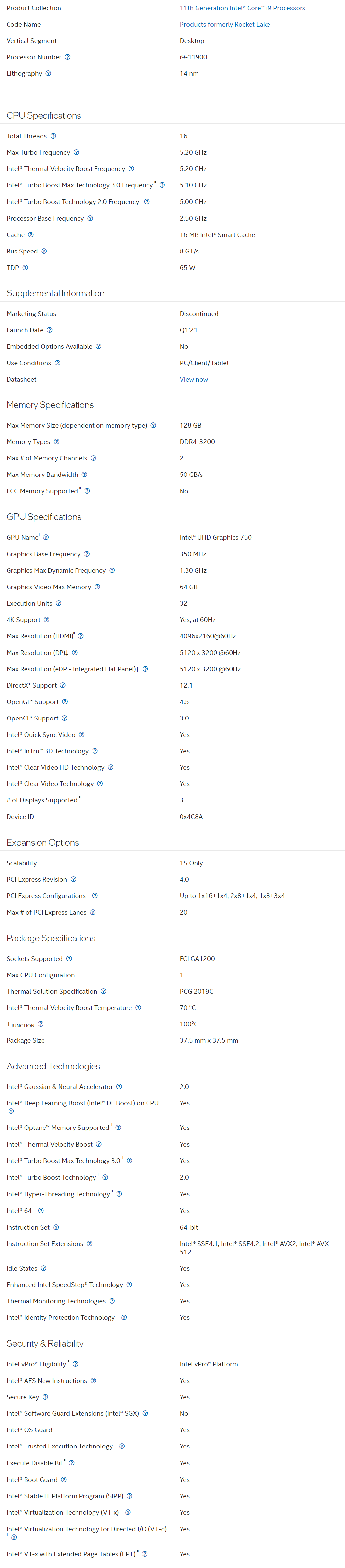Click the help icon beside Memory Types

pos(57,442)
